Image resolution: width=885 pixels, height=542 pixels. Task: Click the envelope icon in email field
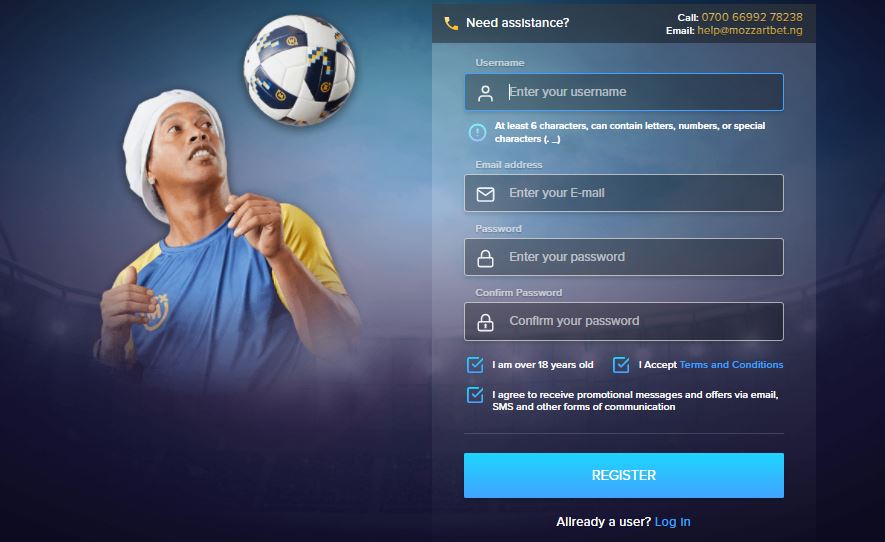485,194
